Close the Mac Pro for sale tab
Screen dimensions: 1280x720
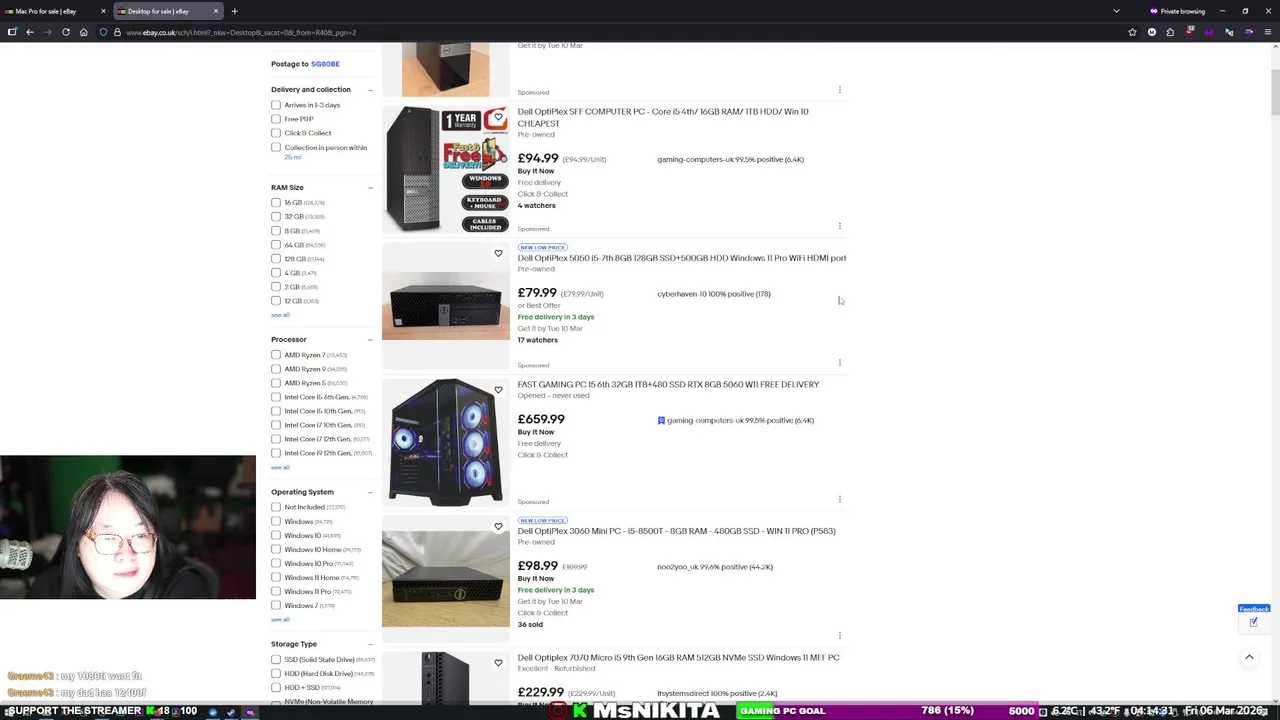(x=103, y=11)
